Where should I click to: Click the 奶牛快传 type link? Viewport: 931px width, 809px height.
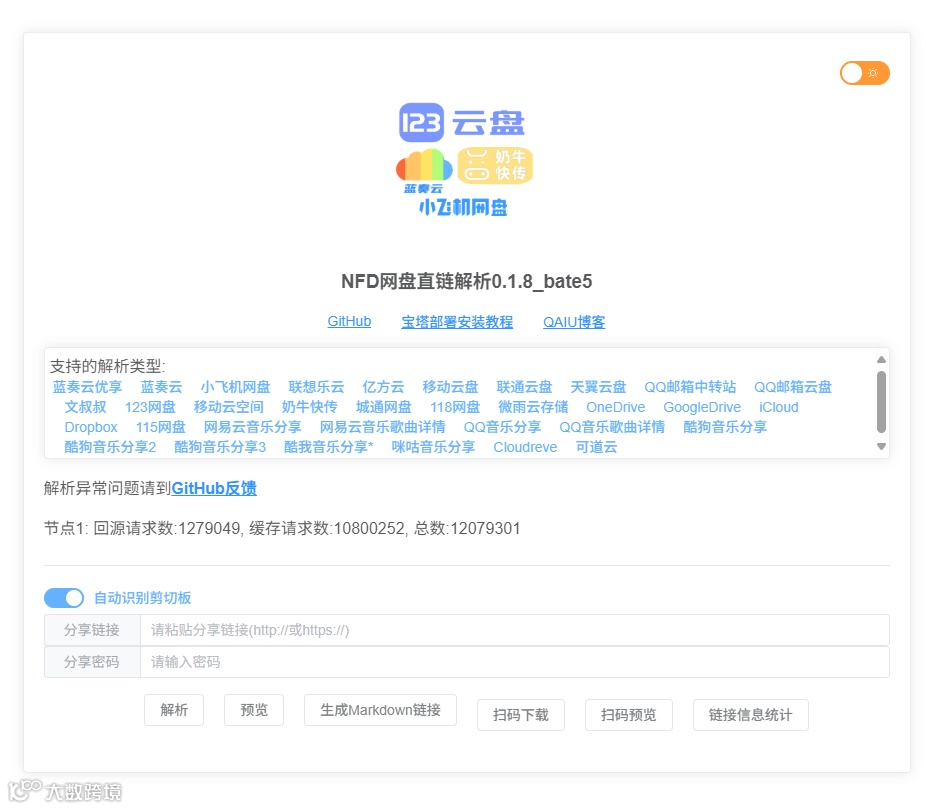click(x=309, y=407)
